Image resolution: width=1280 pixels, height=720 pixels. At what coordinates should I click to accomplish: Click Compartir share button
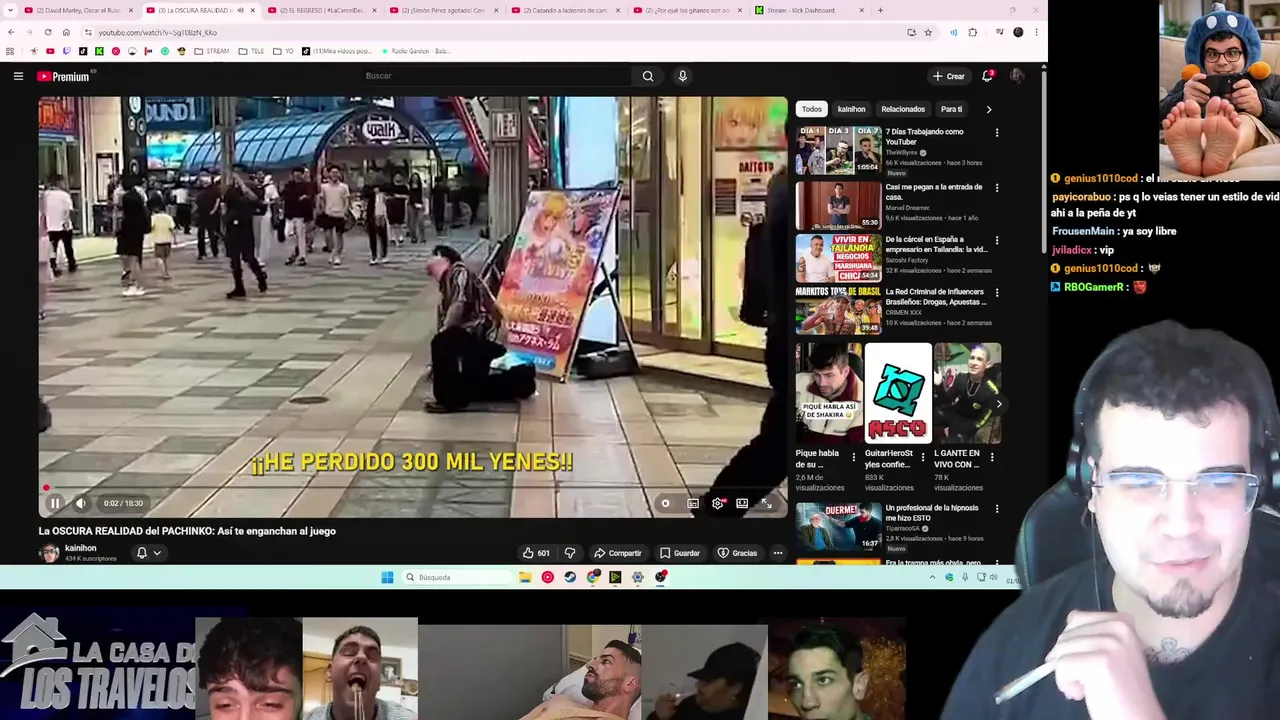[618, 553]
